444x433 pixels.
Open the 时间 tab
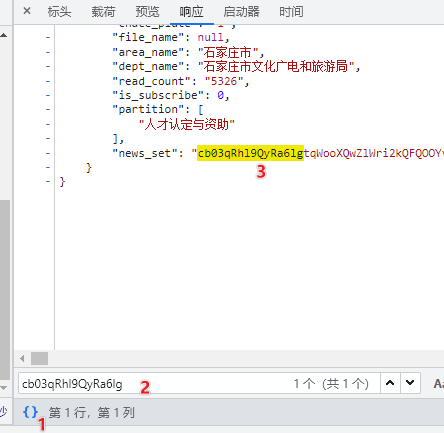291,12
